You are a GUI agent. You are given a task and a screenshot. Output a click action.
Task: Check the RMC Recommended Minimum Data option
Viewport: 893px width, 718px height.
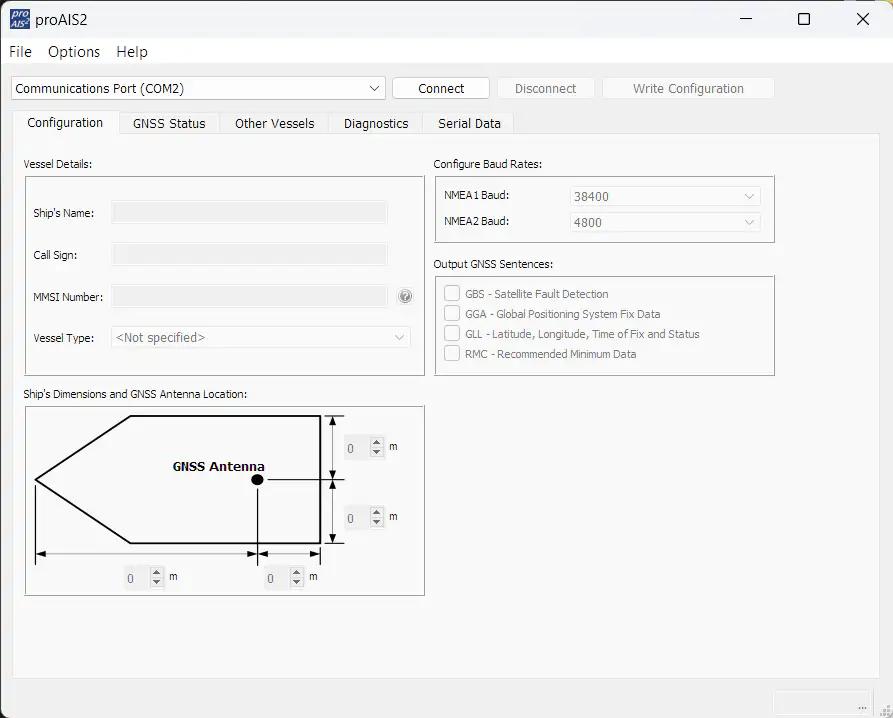(452, 354)
